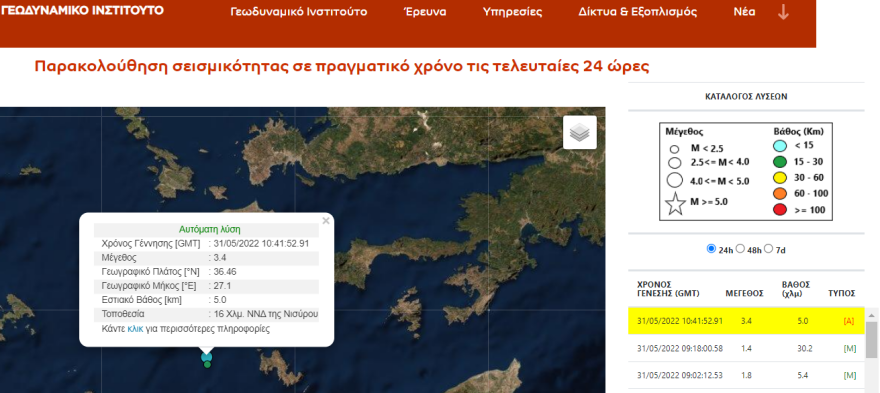Click the [M] tag in 09:18:00.58 row

pos(850,348)
